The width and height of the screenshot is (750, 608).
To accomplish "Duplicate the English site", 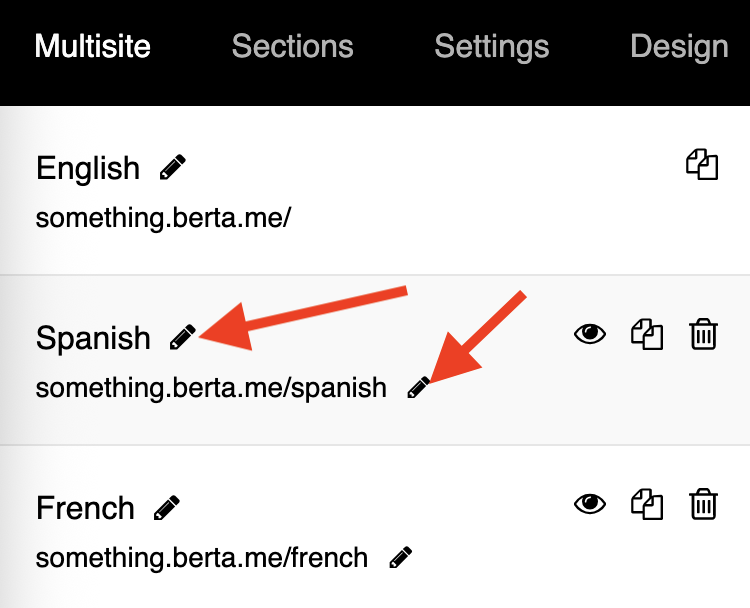I will pyautogui.click(x=702, y=165).
